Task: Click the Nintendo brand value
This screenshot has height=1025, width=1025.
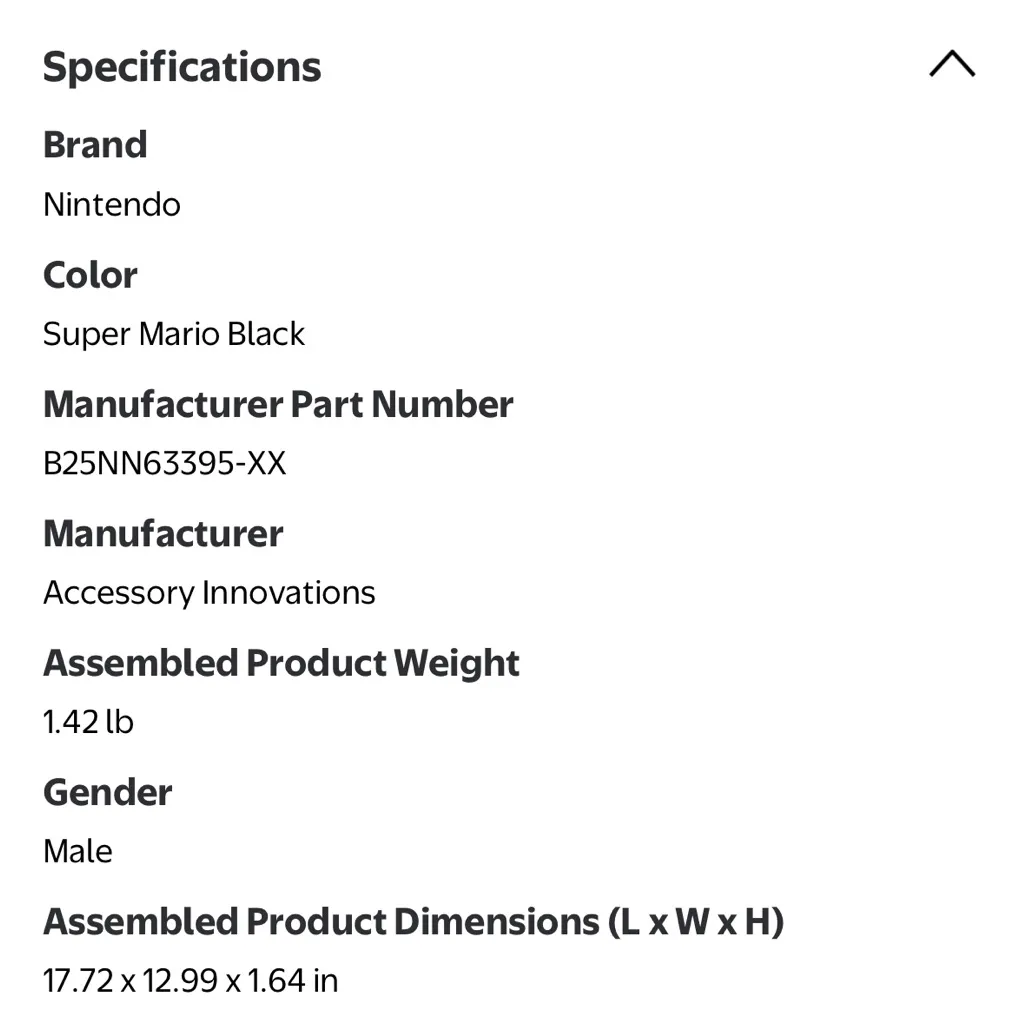Action: pos(112,204)
